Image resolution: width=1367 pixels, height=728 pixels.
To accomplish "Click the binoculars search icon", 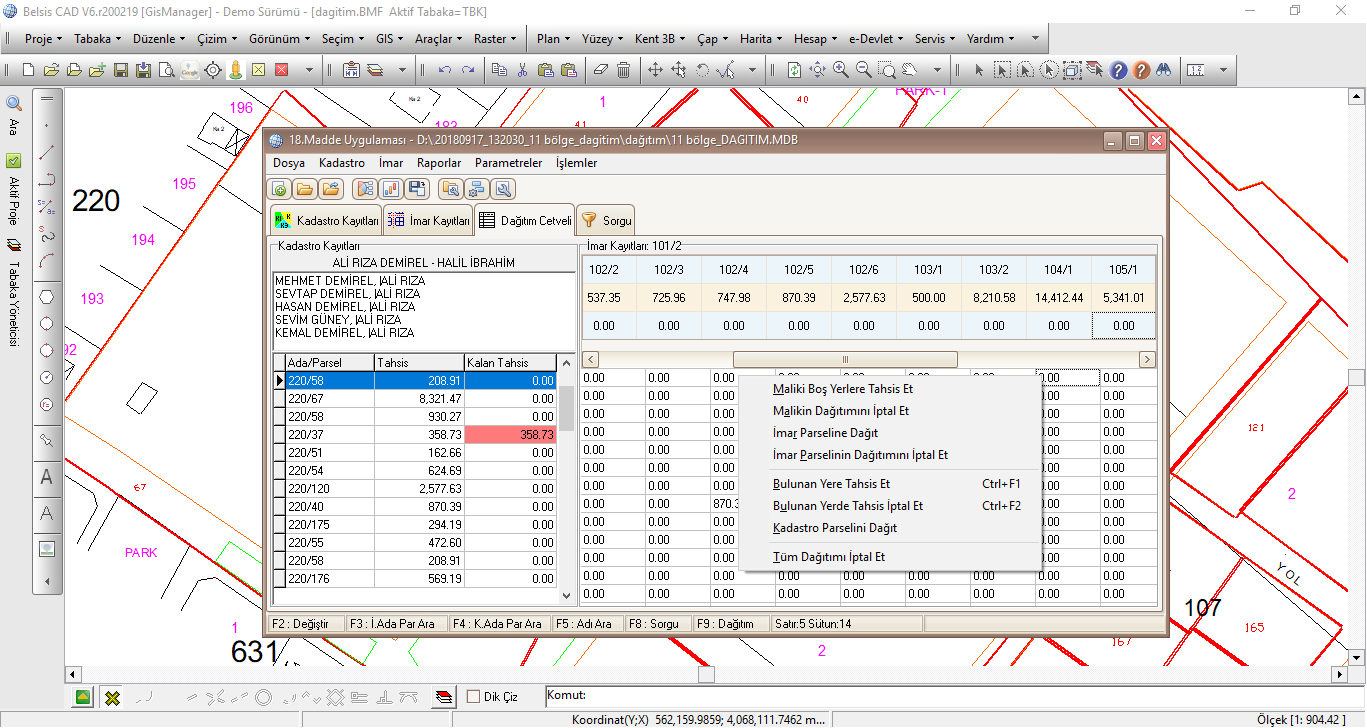I will click(1163, 70).
